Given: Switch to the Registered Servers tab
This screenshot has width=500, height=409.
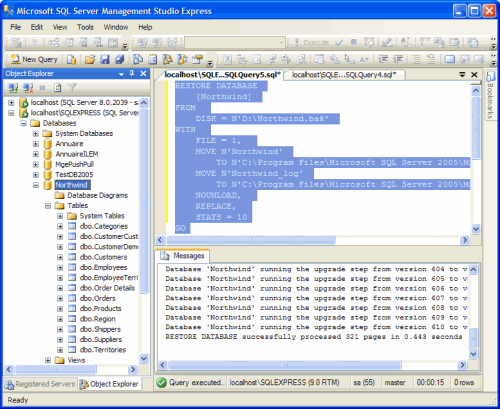Looking at the screenshot, I should point(40,384).
